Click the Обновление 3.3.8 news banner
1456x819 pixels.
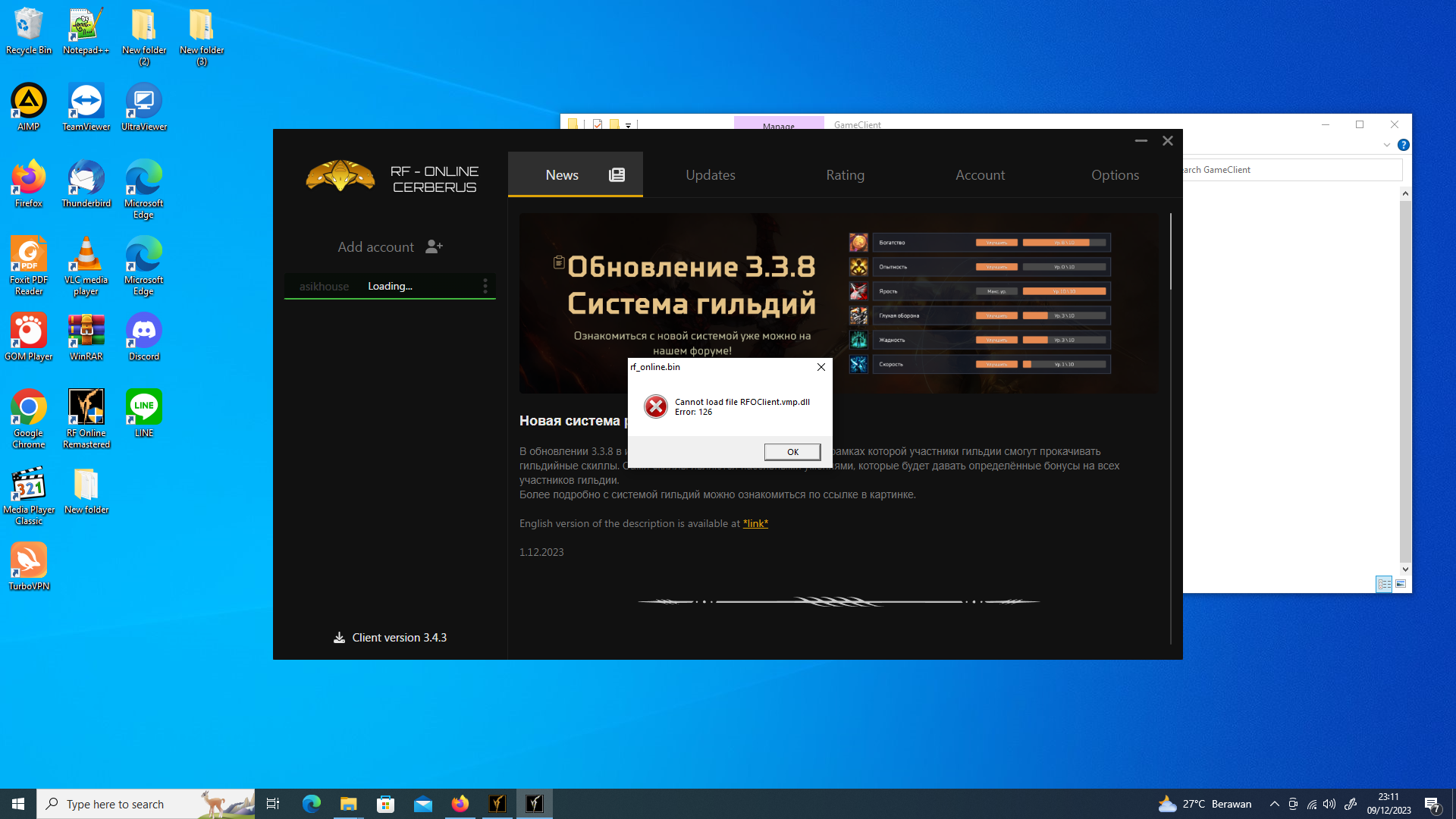(x=838, y=303)
